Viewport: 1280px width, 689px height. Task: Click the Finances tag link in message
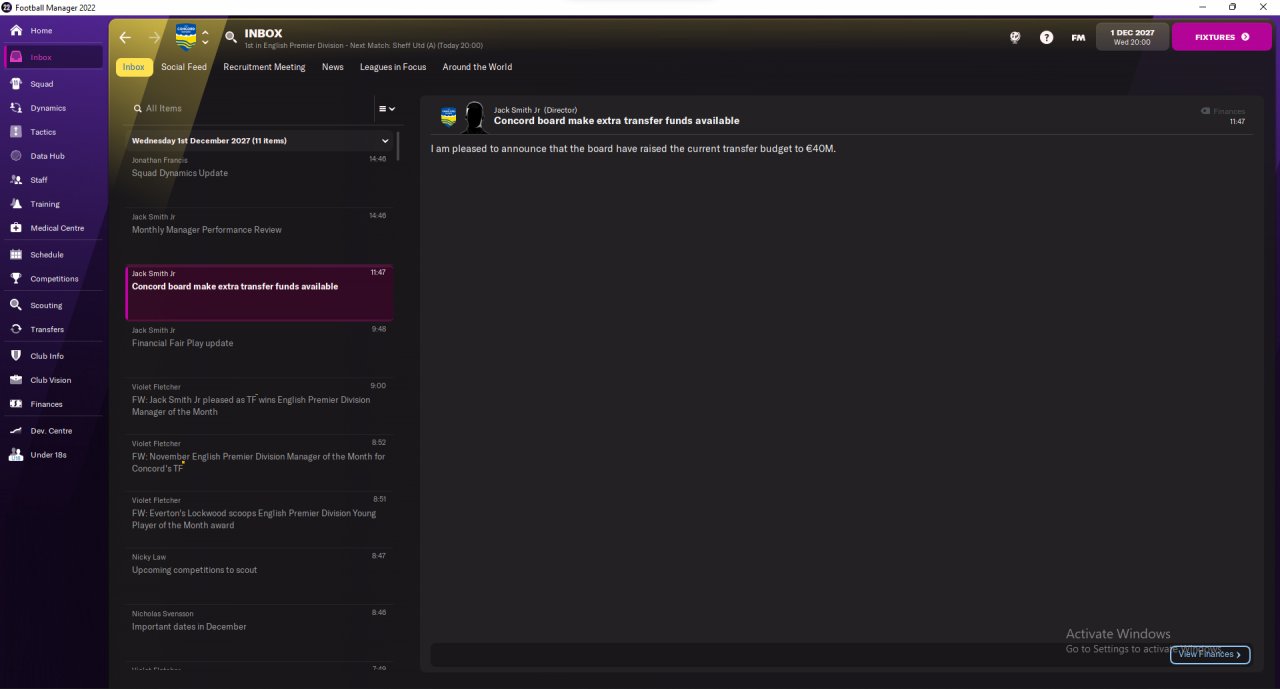click(x=1223, y=111)
